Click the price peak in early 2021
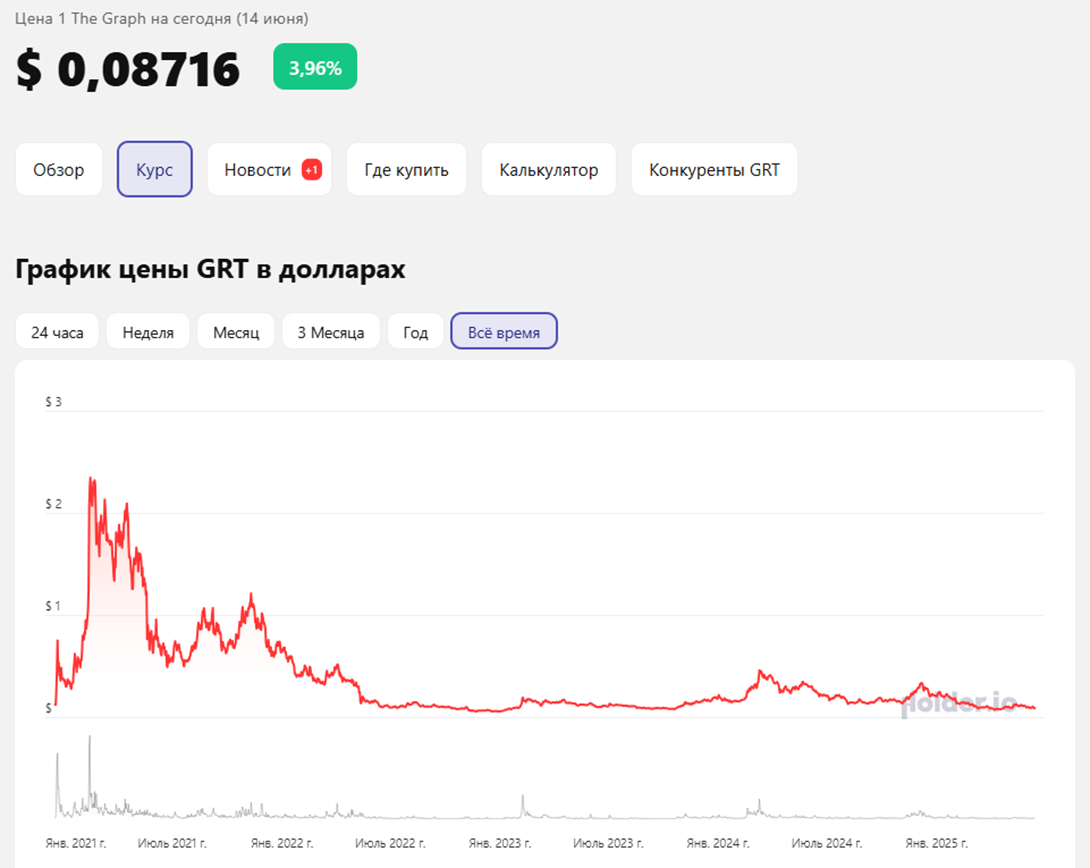 tap(91, 480)
